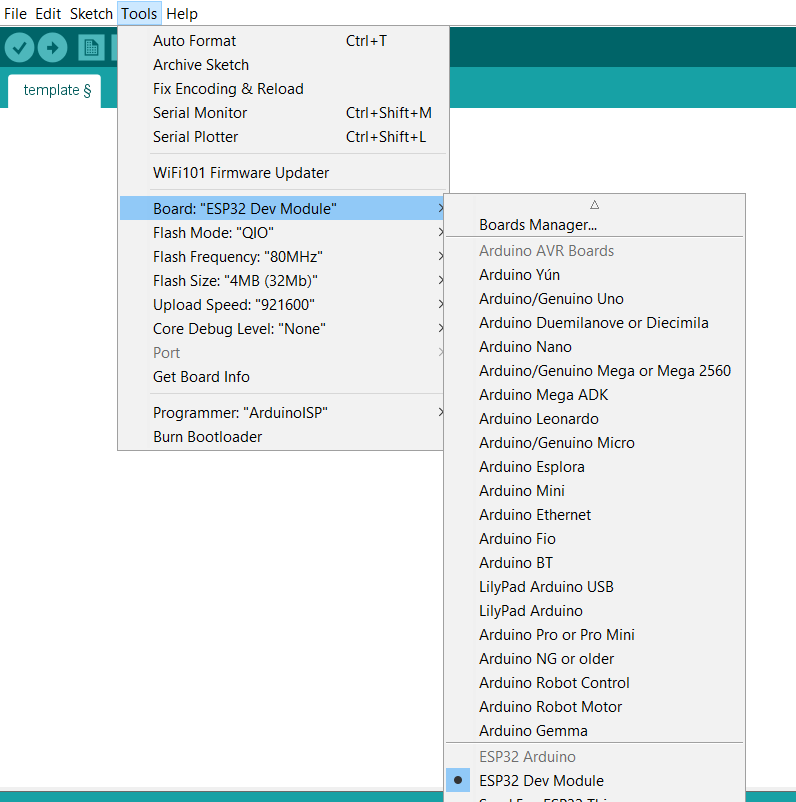The height and width of the screenshot is (802, 796).
Task: Open the WiFi101 Firmware Updater
Action: click(x=240, y=173)
